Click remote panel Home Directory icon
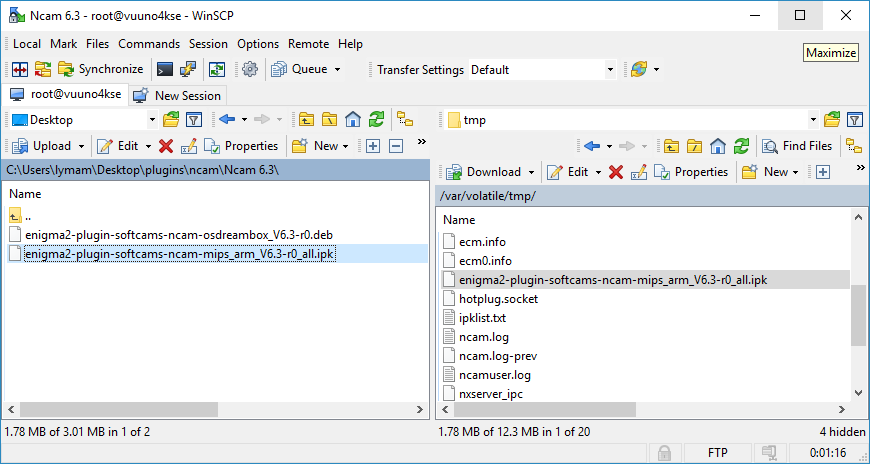Image resolution: width=870 pixels, height=464 pixels. [718, 146]
